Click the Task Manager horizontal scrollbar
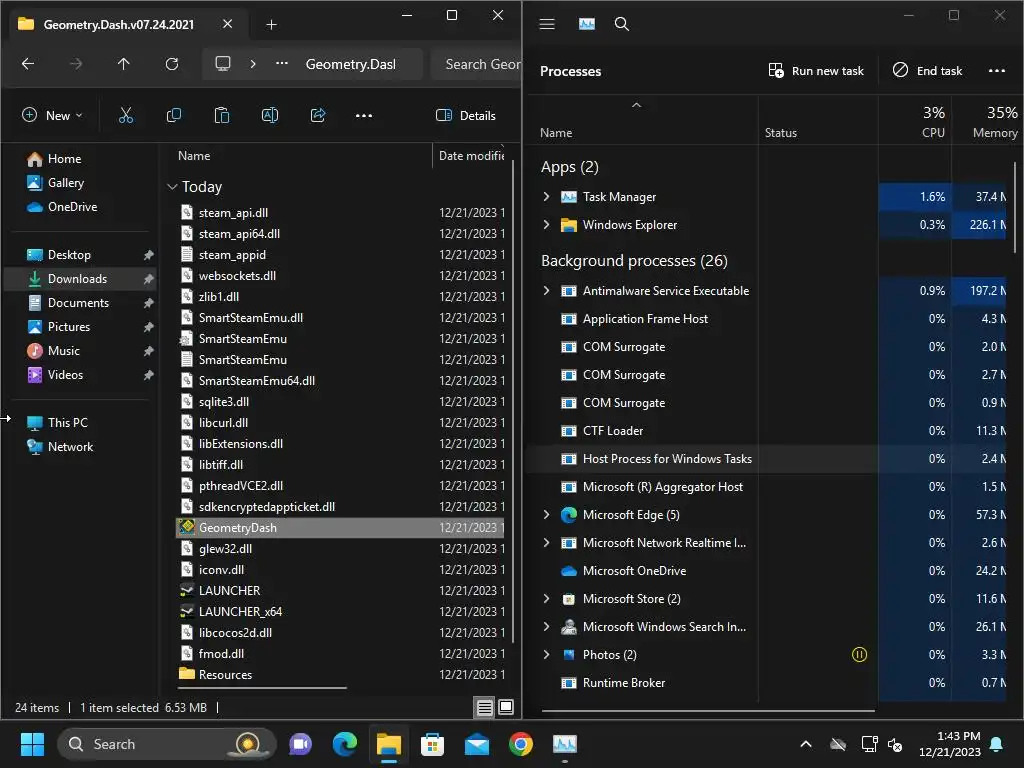 tap(708, 710)
